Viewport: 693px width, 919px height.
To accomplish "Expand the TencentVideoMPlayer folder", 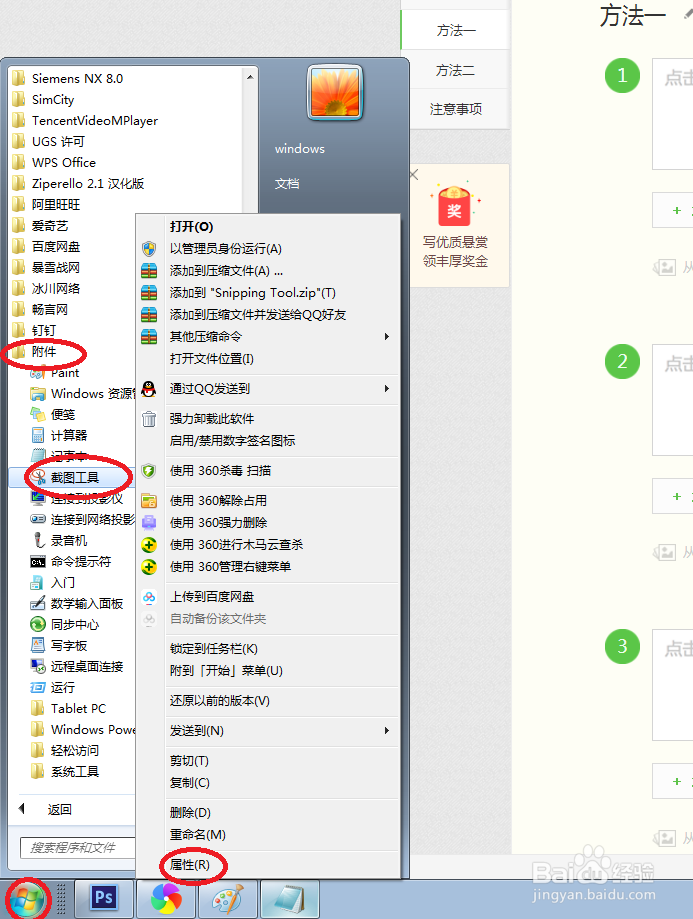I will (94, 121).
